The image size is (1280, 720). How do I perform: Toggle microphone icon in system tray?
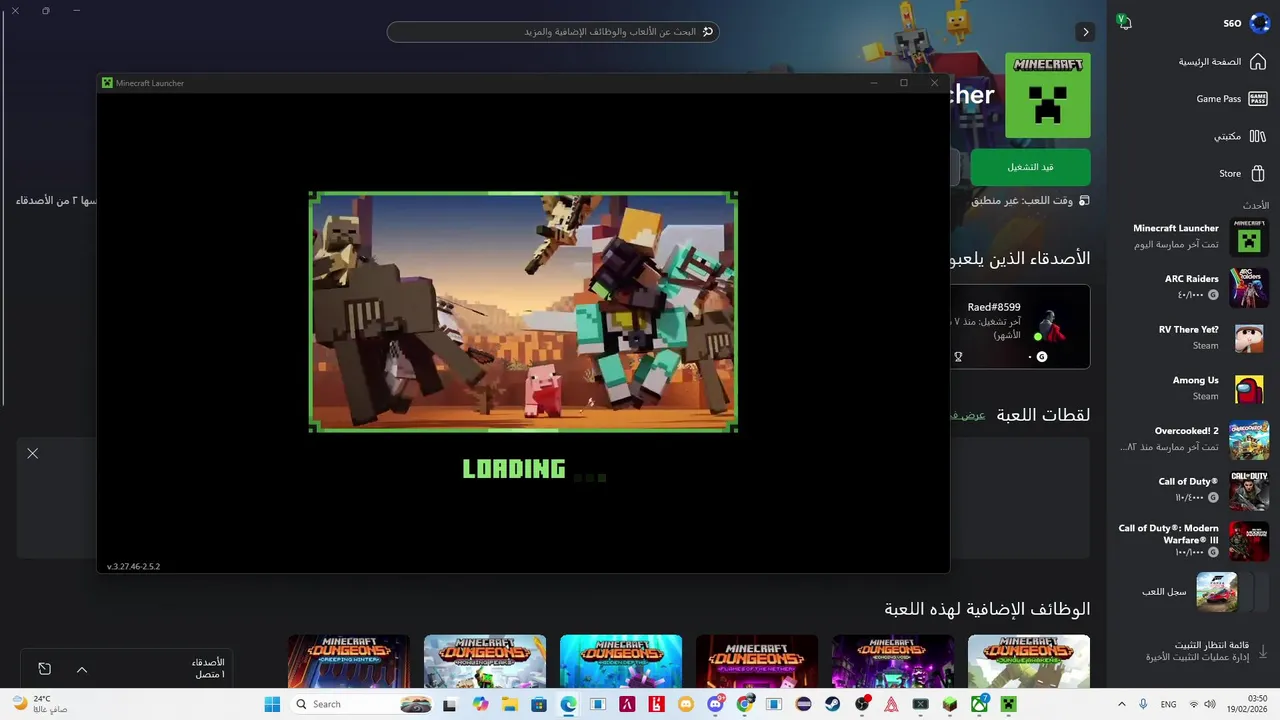click(1143, 704)
